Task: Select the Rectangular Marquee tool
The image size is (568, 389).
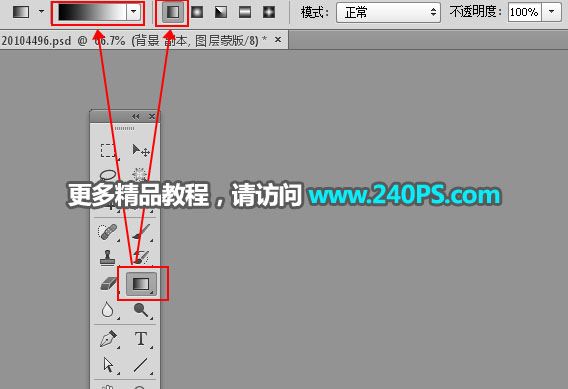Action: point(108,150)
